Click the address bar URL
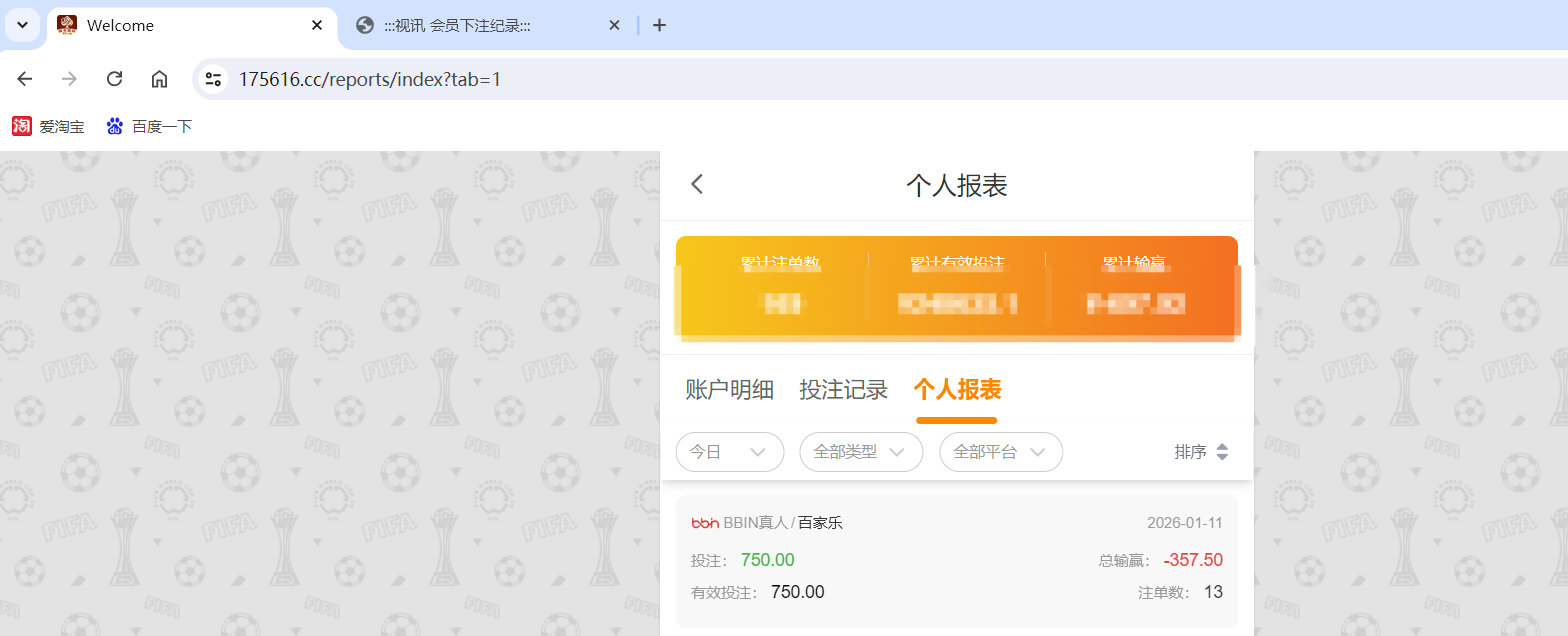 click(x=369, y=79)
